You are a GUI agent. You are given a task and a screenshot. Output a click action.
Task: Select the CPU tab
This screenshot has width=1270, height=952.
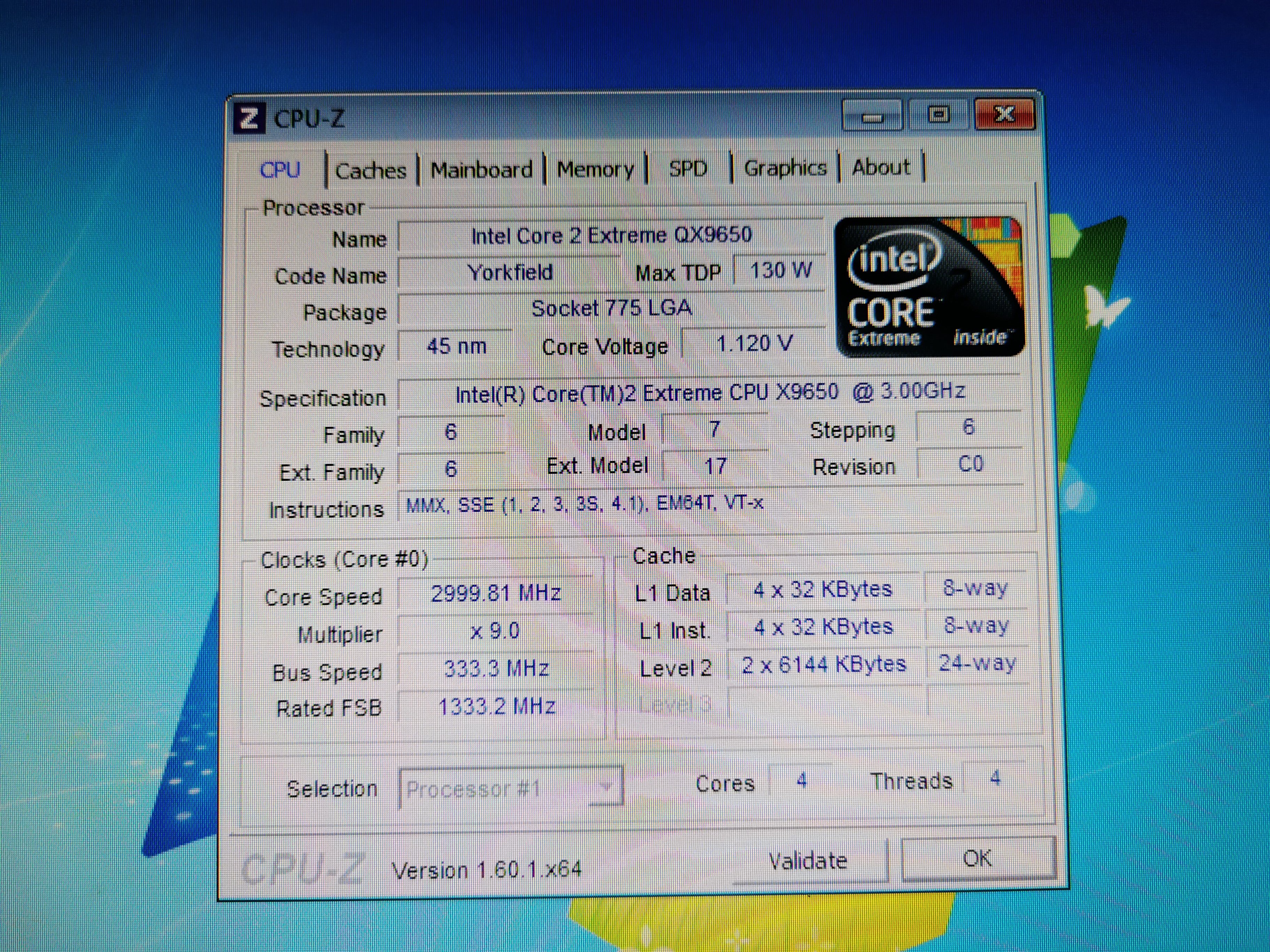pos(280,170)
